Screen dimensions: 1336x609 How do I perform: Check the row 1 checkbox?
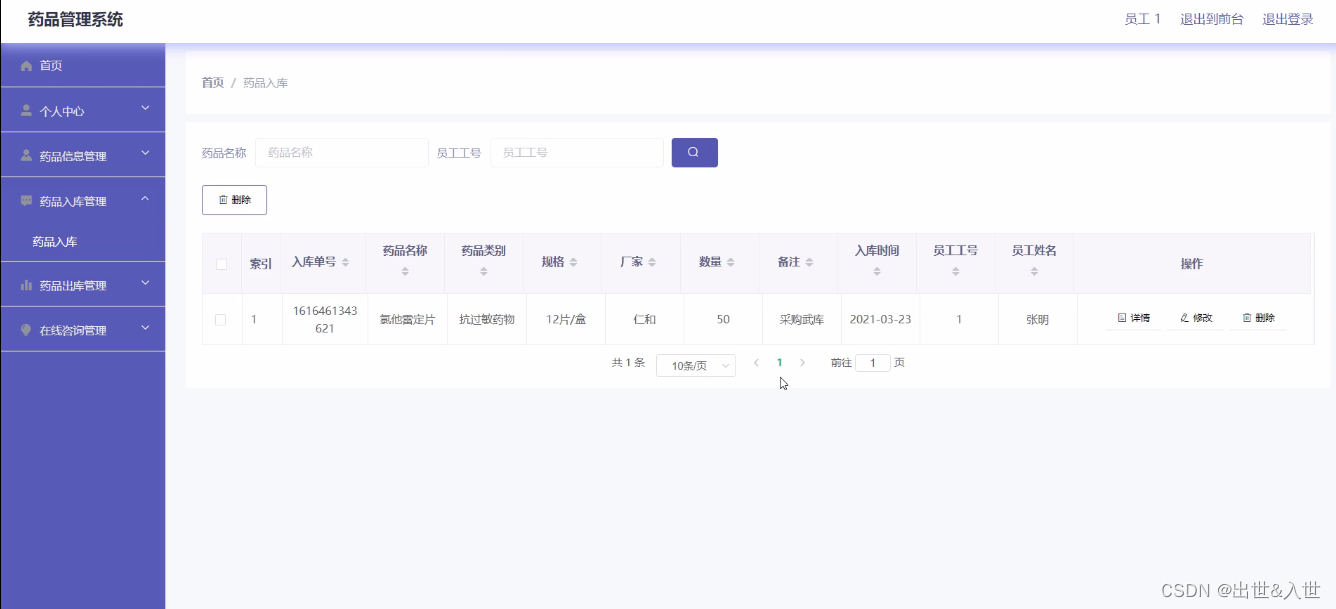[221, 319]
